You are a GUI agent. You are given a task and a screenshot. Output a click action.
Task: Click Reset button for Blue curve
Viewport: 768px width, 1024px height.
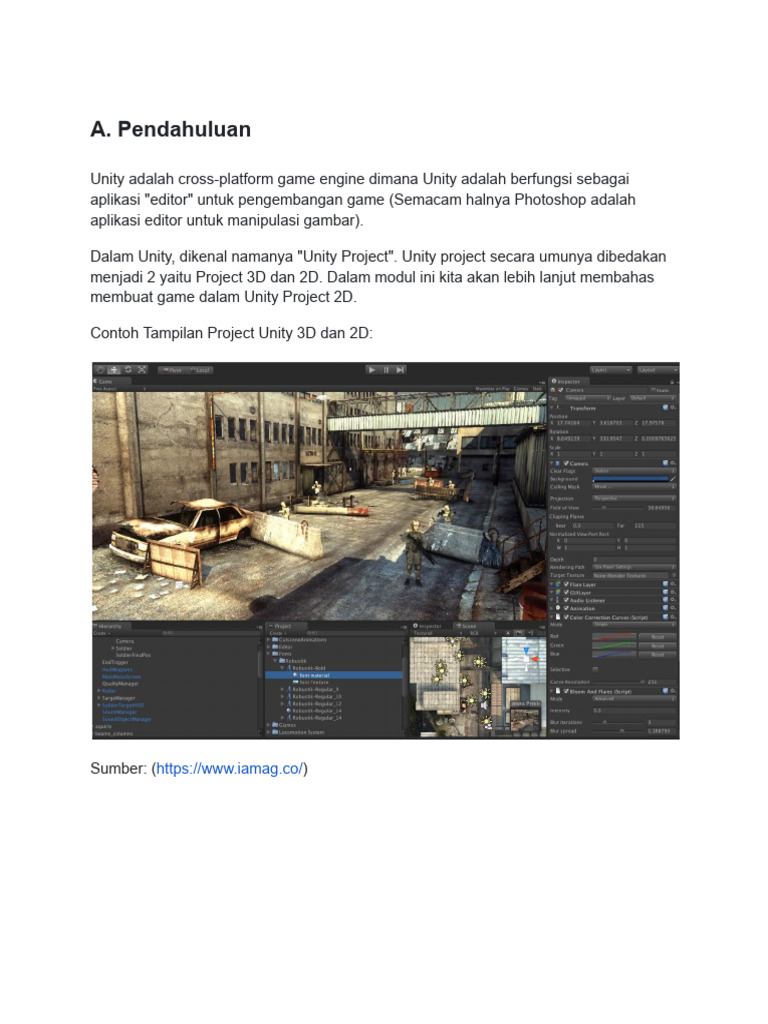[657, 655]
